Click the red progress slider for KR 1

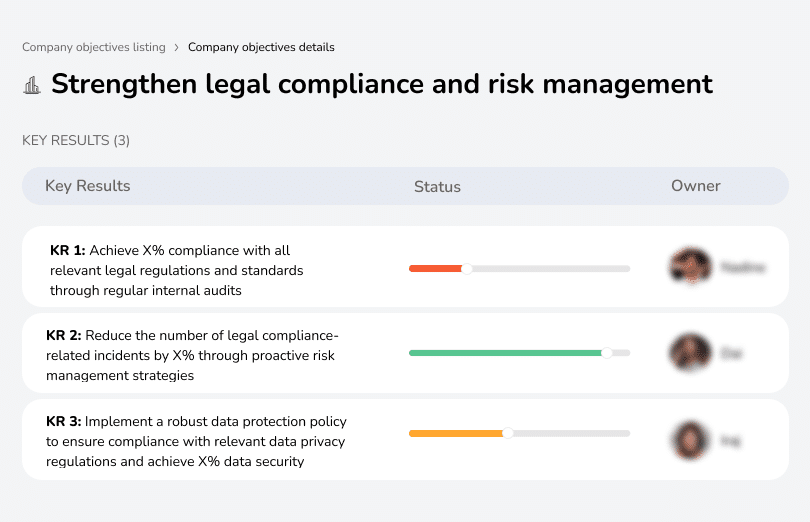[x=519, y=269]
